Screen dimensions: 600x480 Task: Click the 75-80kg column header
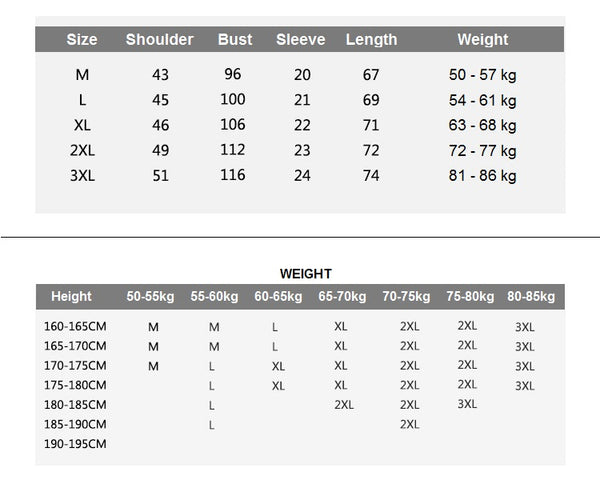470,296
